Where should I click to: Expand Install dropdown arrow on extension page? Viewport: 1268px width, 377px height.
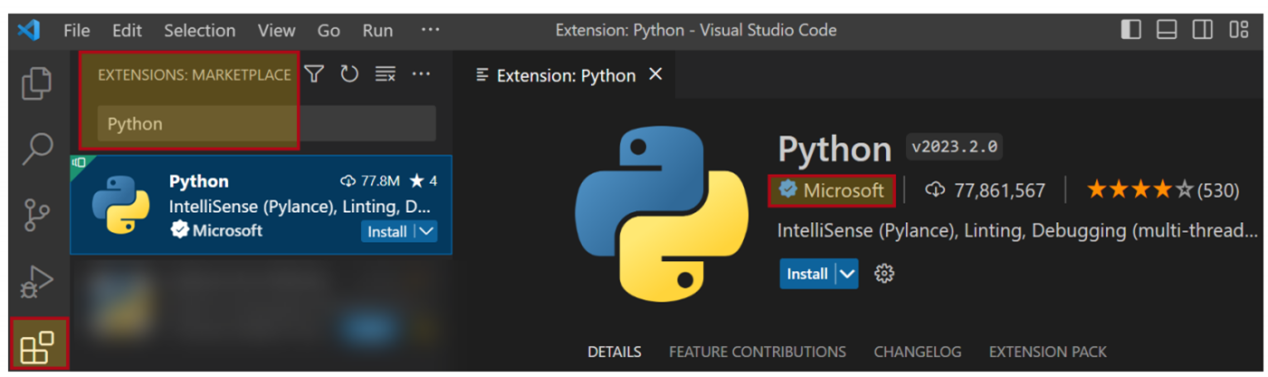[847, 273]
